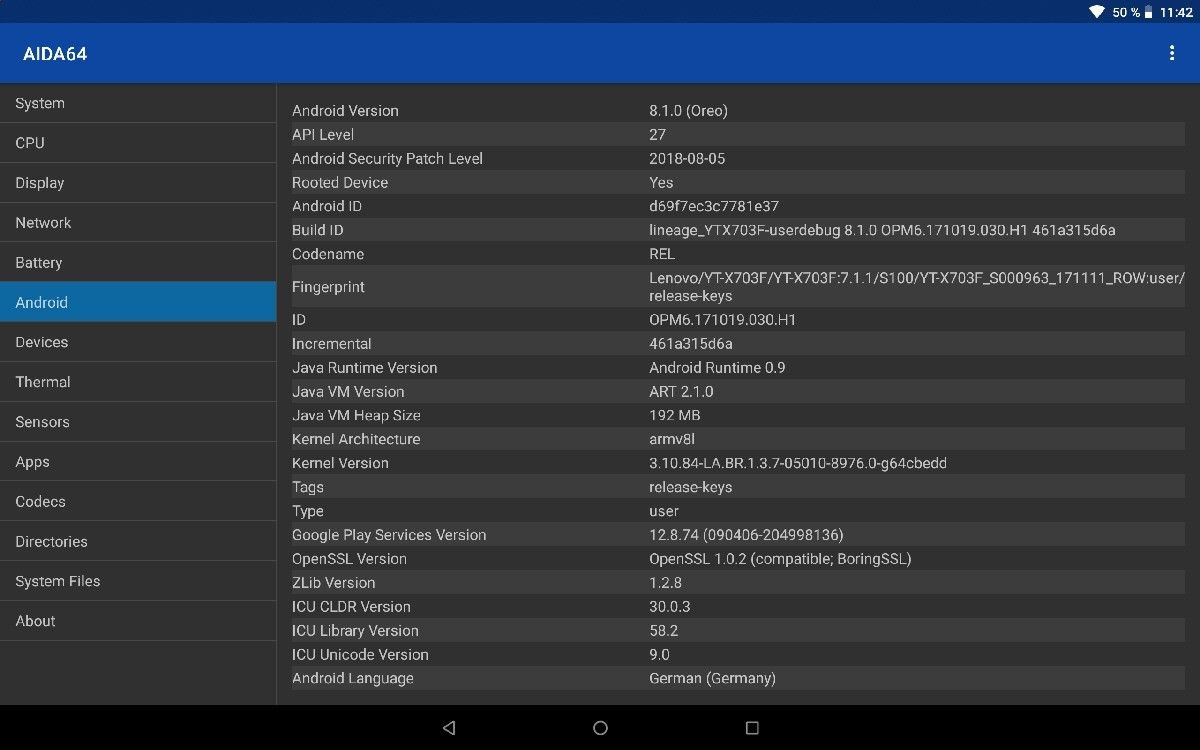Select the Fingerprint row label
The image size is (1200, 750).
click(328, 287)
